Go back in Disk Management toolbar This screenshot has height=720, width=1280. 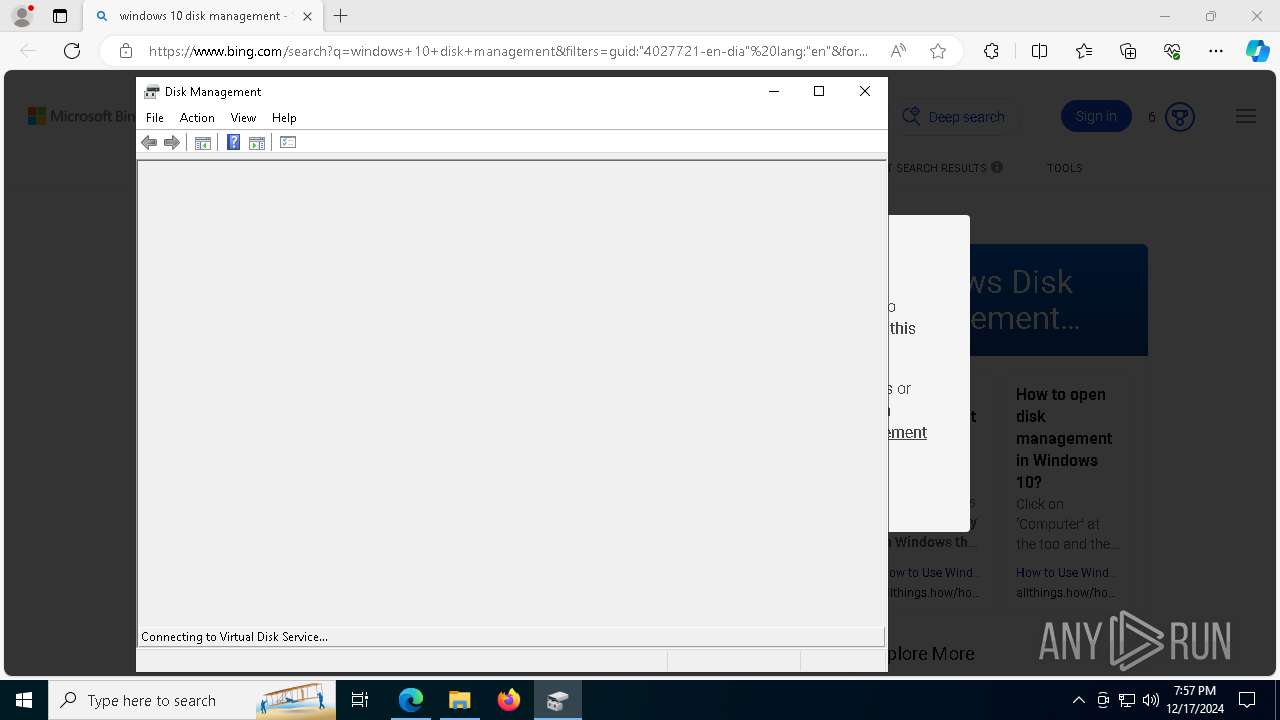click(149, 143)
